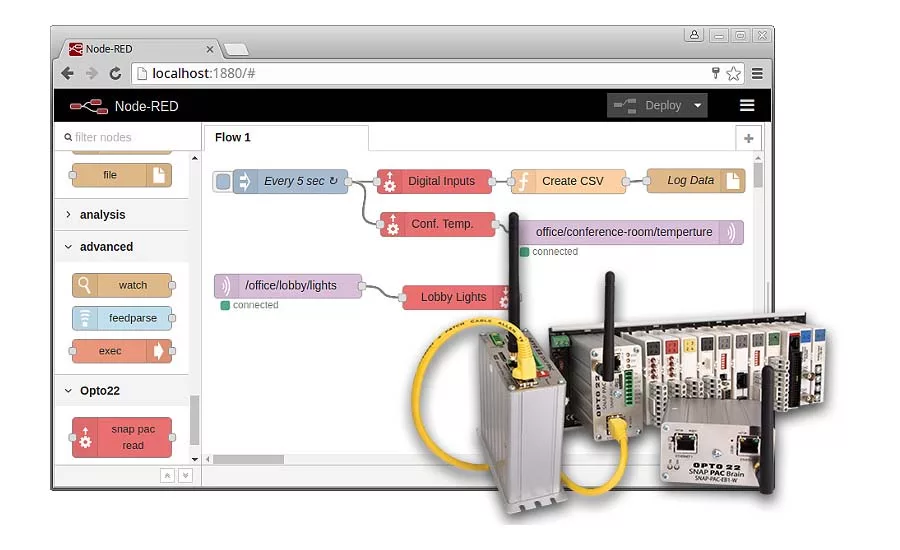Click connected status under conference-room node
This screenshot has width=900, height=550.
click(x=549, y=251)
